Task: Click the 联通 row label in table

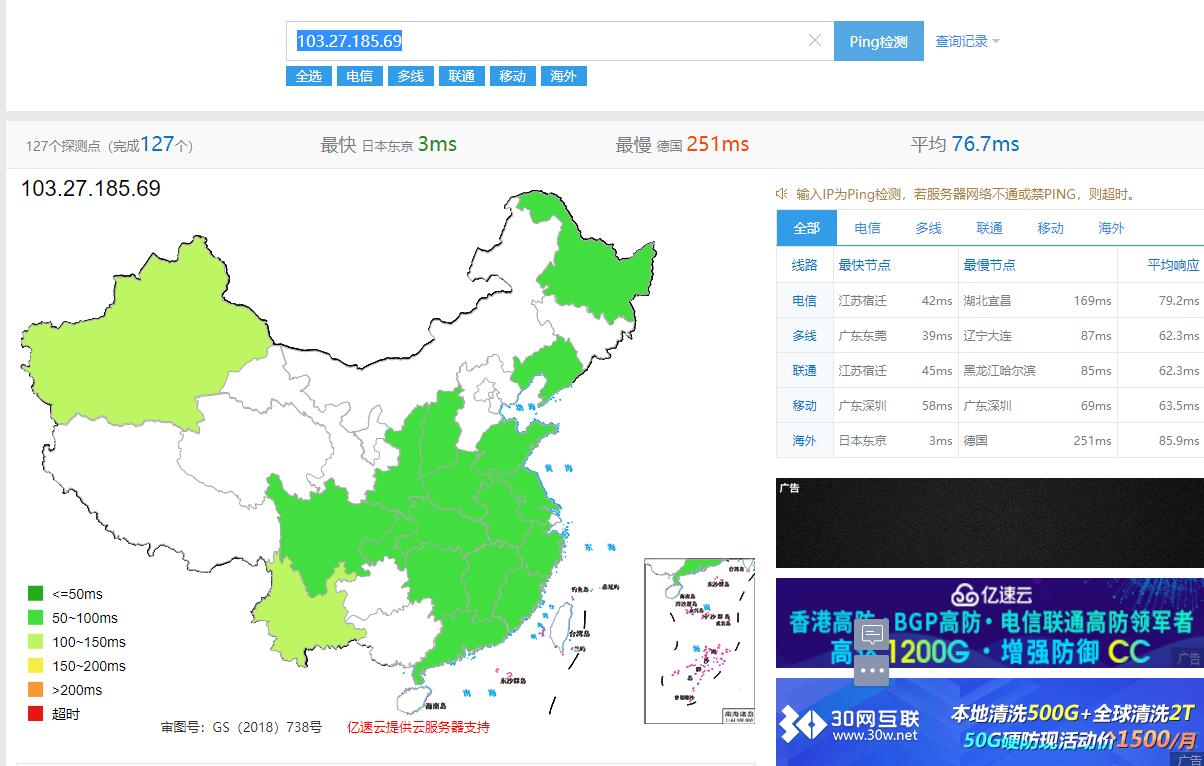Action: coord(804,370)
